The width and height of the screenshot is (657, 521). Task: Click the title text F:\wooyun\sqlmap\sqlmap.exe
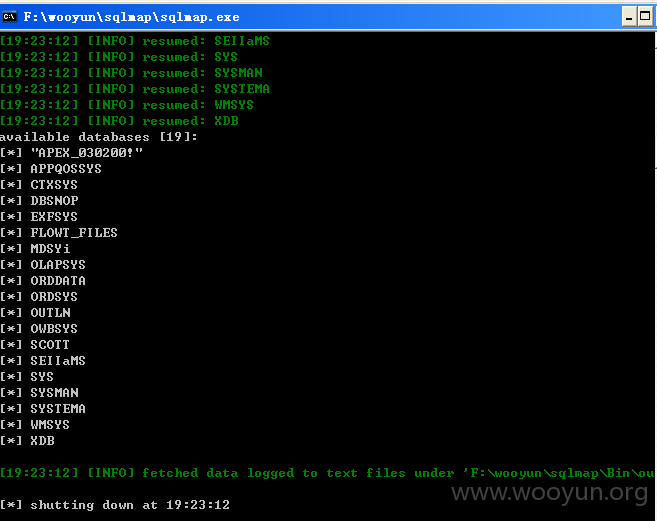(132, 17)
